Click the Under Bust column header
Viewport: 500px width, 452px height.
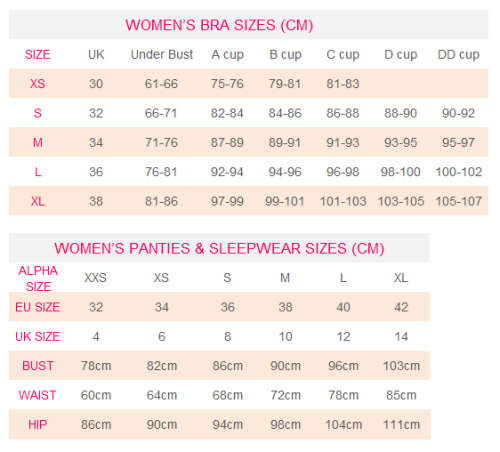pyautogui.click(x=162, y=54)
